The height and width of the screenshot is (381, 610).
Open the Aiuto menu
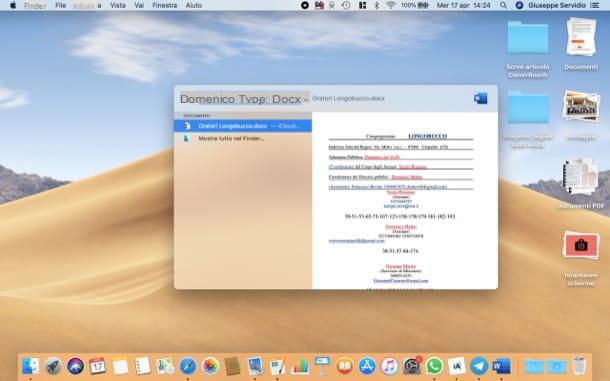click(x=194, y=5)
